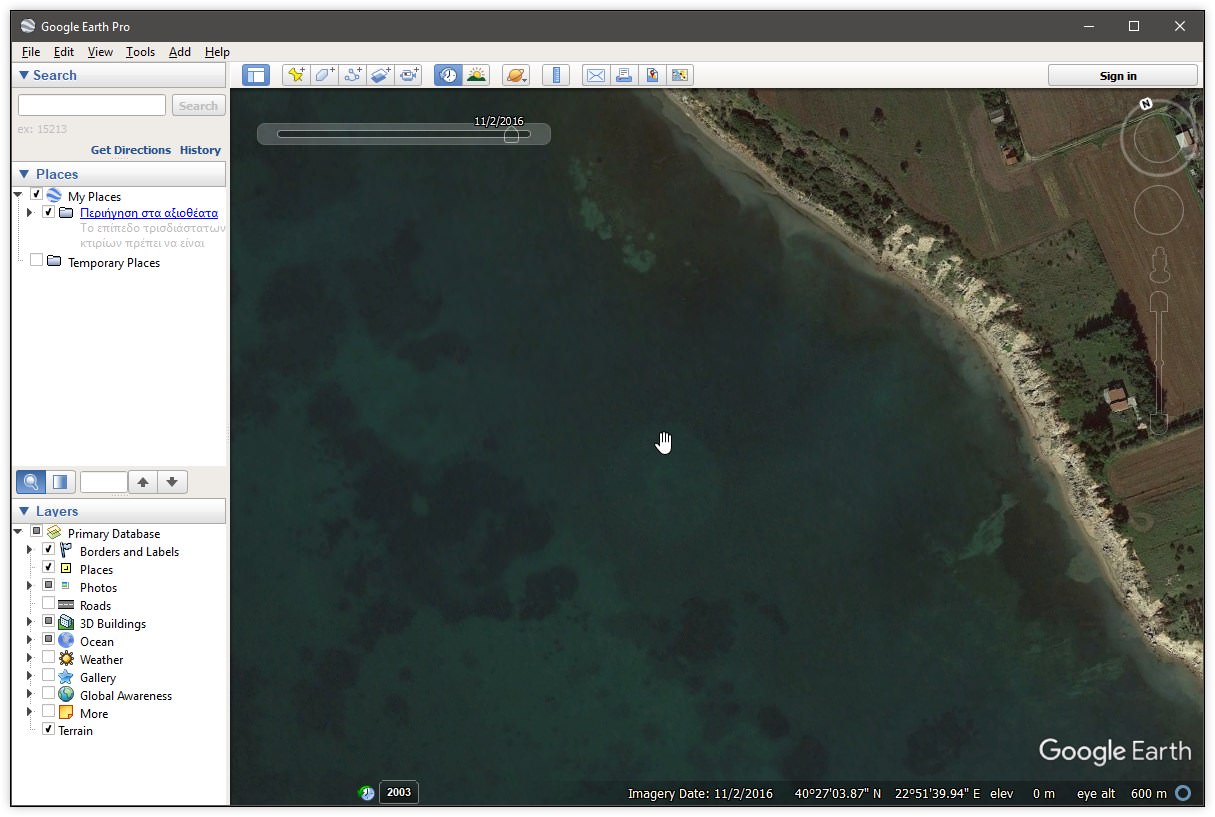
Task: Expand the Ocean layer arrow
Action: coord(30,640)
